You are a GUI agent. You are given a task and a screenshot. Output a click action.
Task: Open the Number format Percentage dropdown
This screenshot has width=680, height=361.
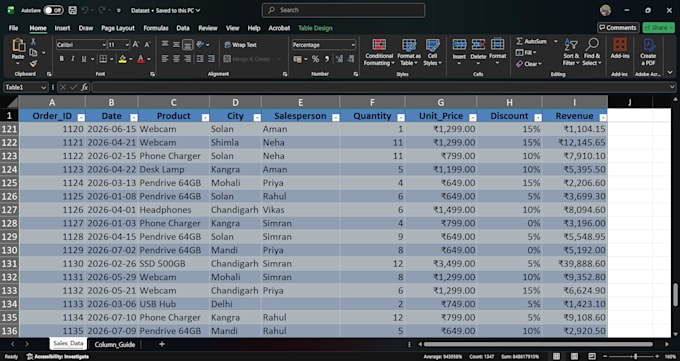tap(353, 45)
